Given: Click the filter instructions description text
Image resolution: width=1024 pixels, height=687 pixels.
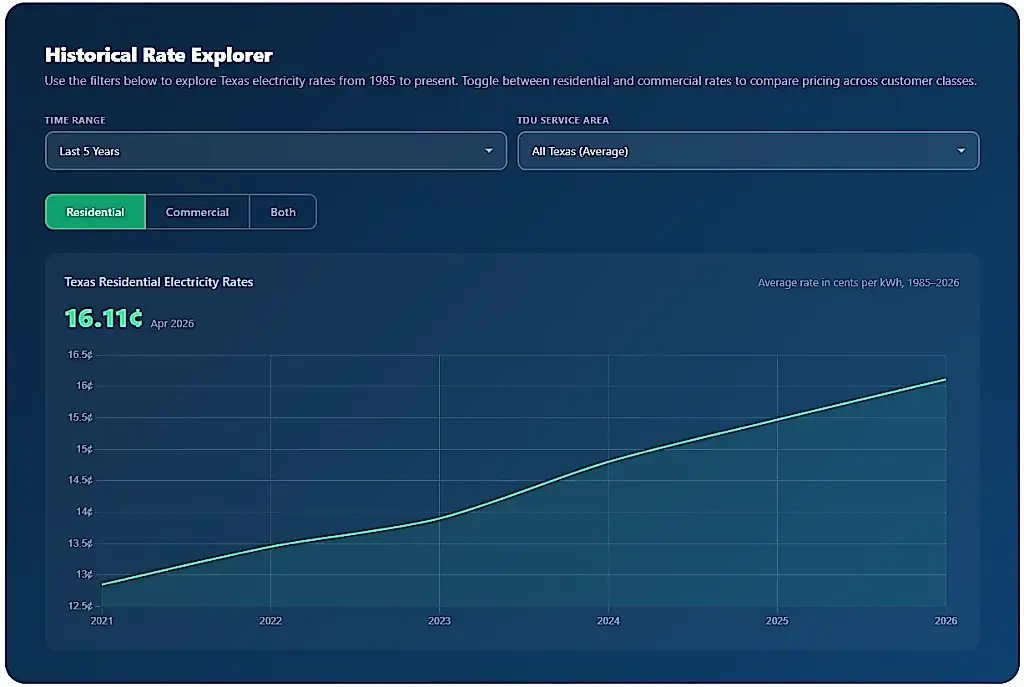Looking at the screenshot, I should 511,81.
